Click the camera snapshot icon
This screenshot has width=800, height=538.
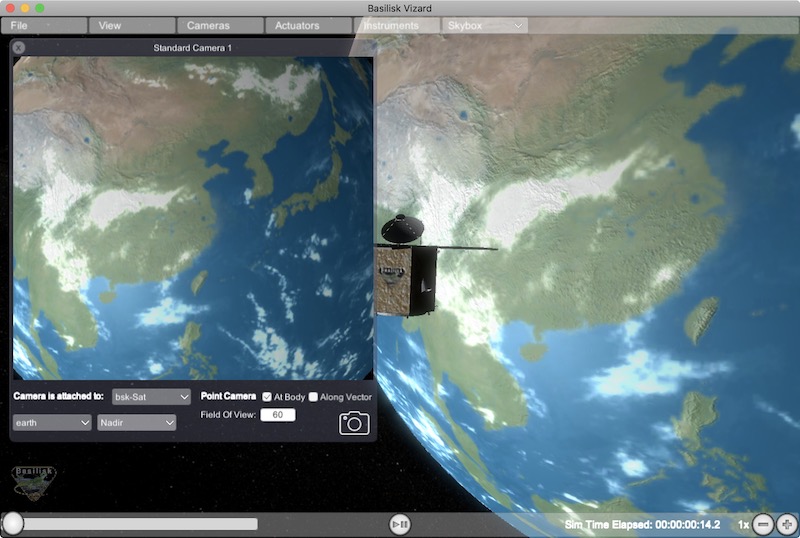[354, 423]
